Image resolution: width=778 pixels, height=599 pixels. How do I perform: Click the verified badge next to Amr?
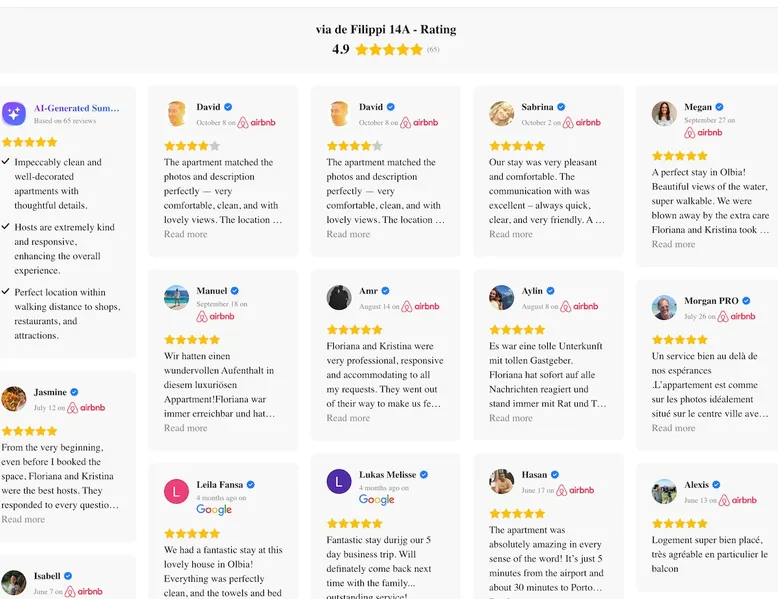pos(385,291)
